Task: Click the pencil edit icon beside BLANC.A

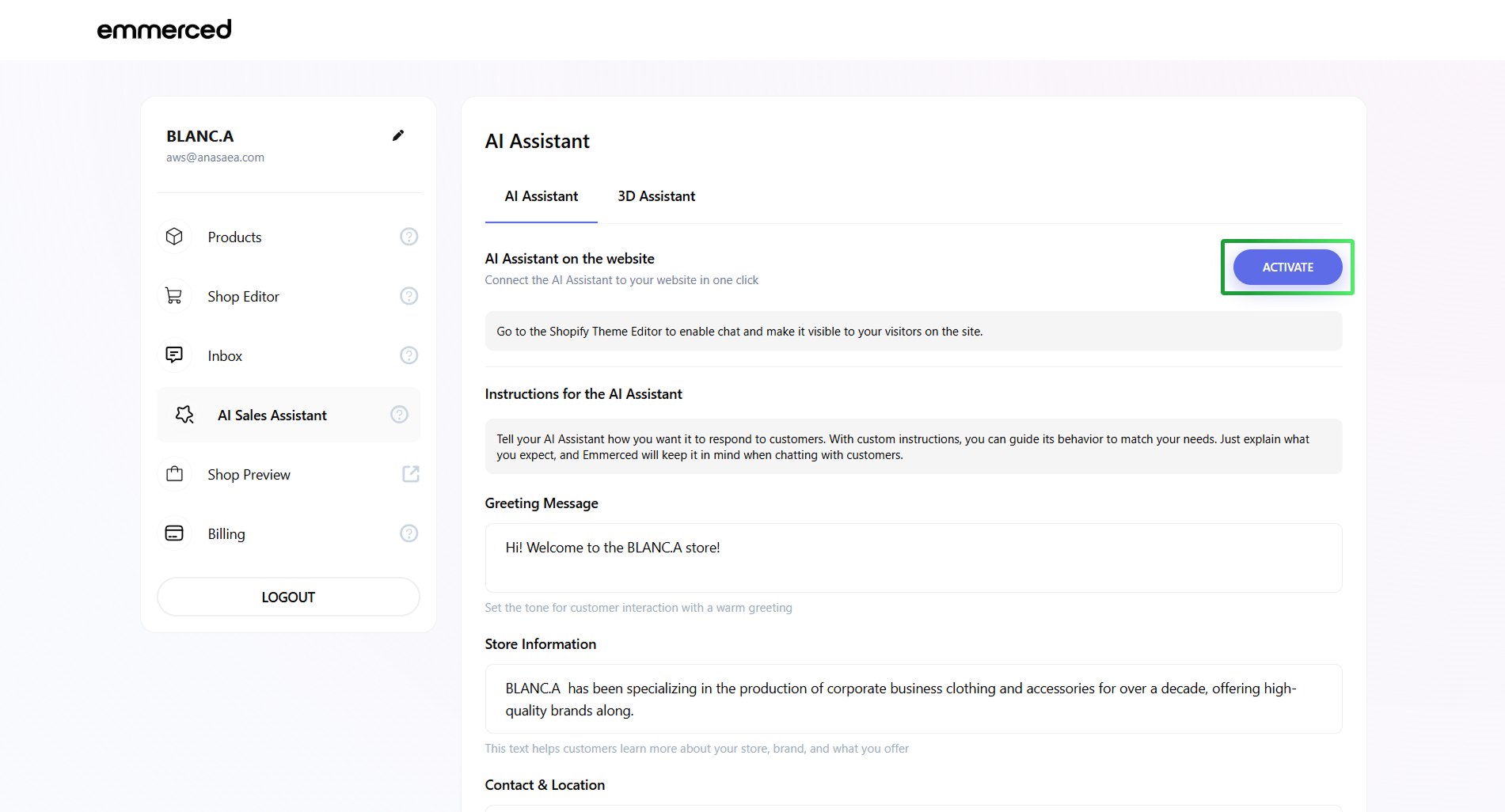Action: [398, 135]
